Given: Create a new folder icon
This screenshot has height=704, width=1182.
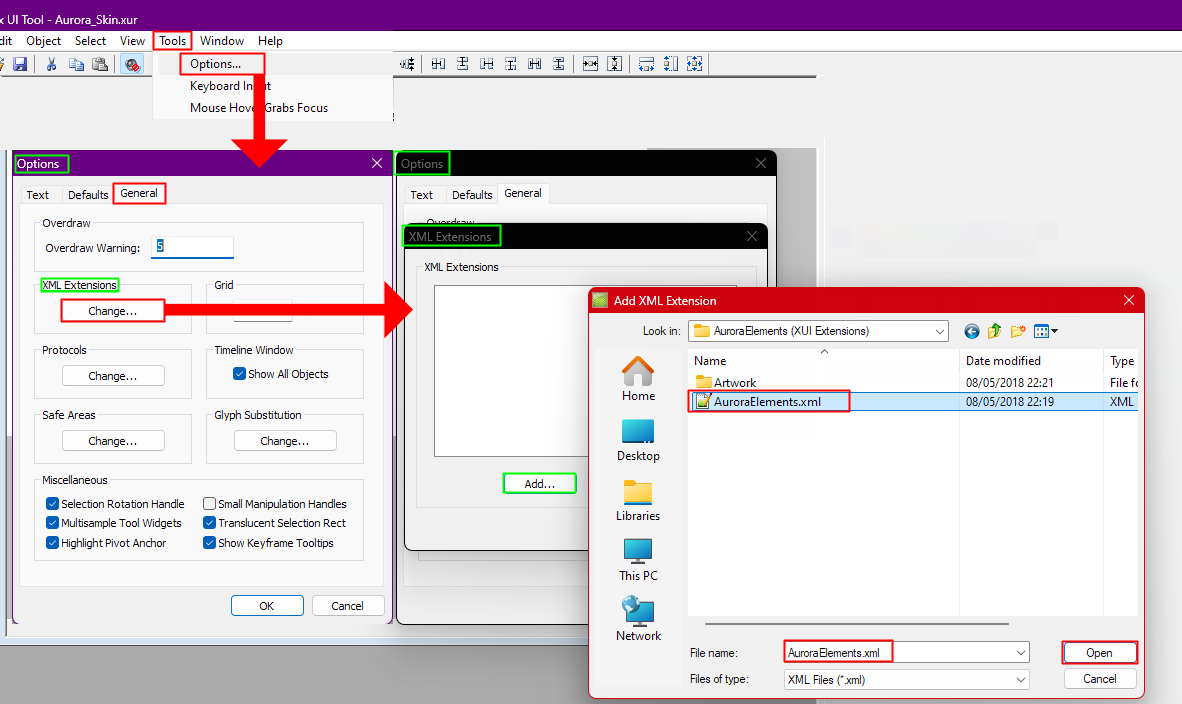Looking at the screenshot, I should tap(1018, 331).
